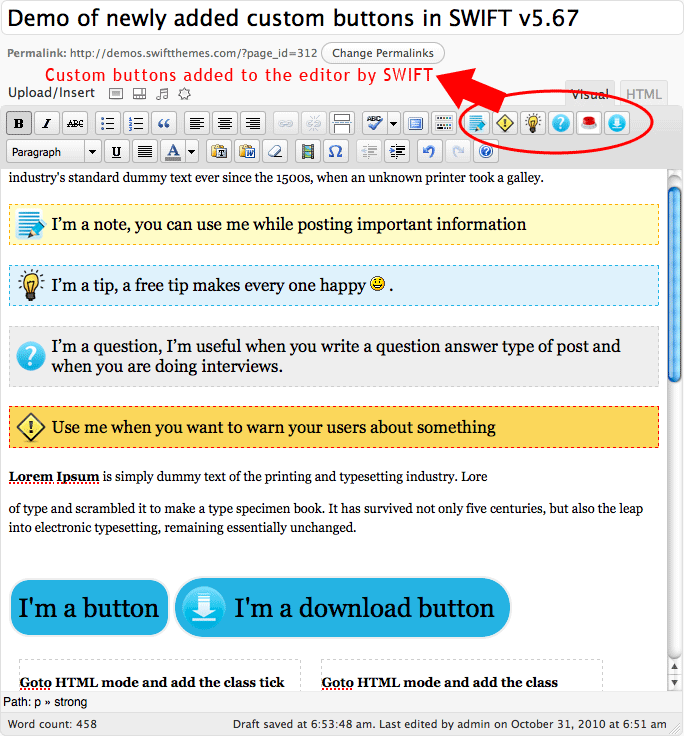Image resolution: width=684 pixels, height=736 pixels.
Task: Add media via Upload/Insert star icon
Action: coord(184,94)
